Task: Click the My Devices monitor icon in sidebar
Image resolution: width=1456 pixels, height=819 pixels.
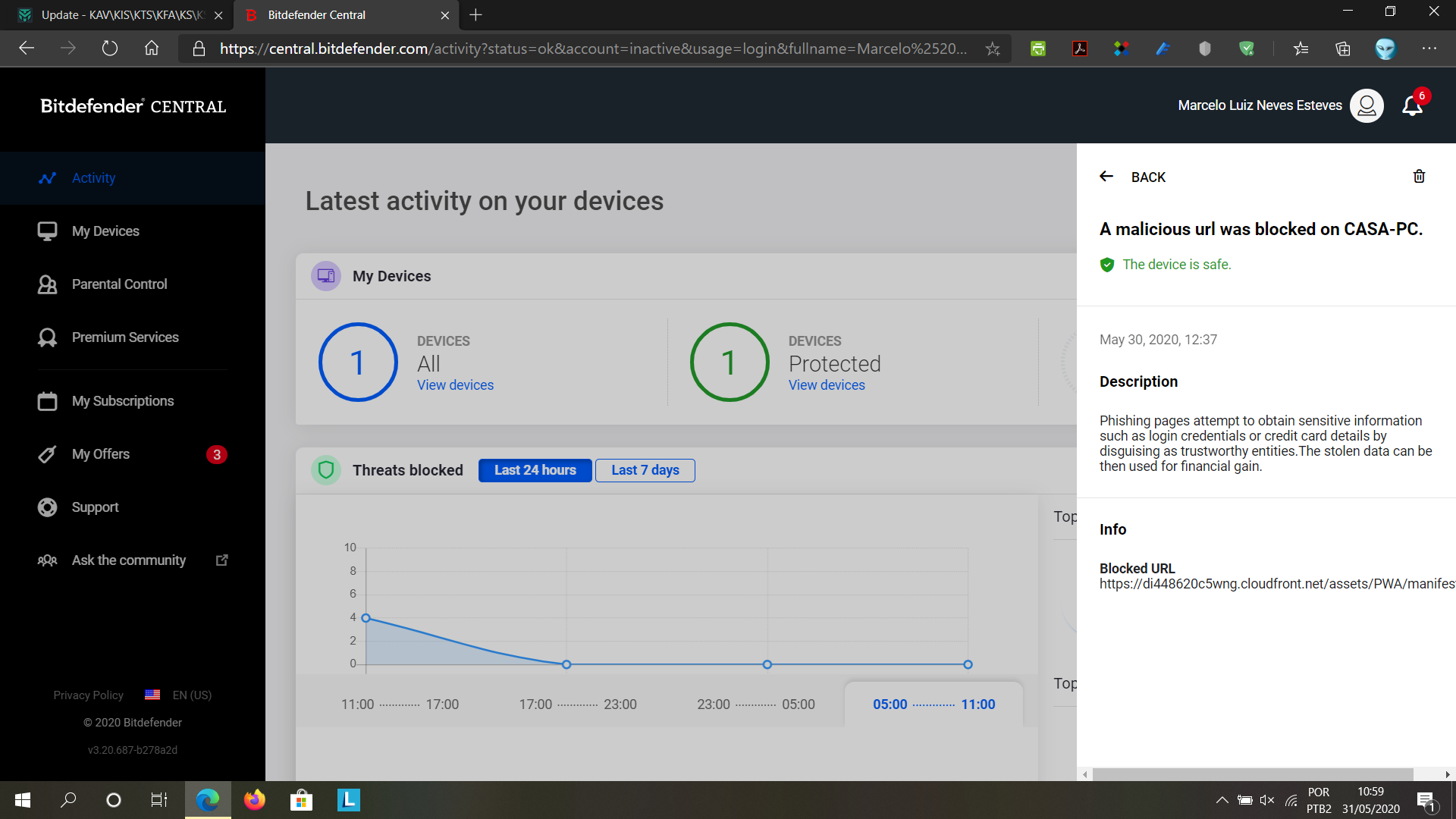Action: (47, 231)
